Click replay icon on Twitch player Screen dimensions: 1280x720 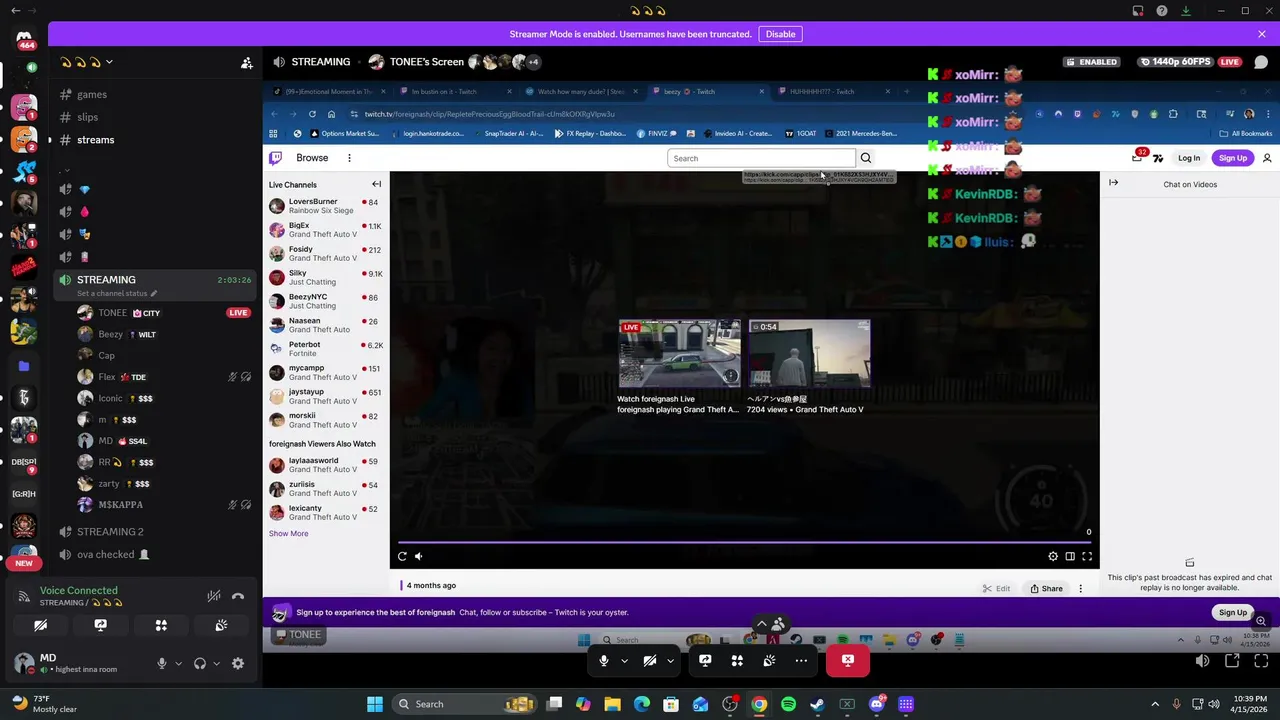point(402,556)
